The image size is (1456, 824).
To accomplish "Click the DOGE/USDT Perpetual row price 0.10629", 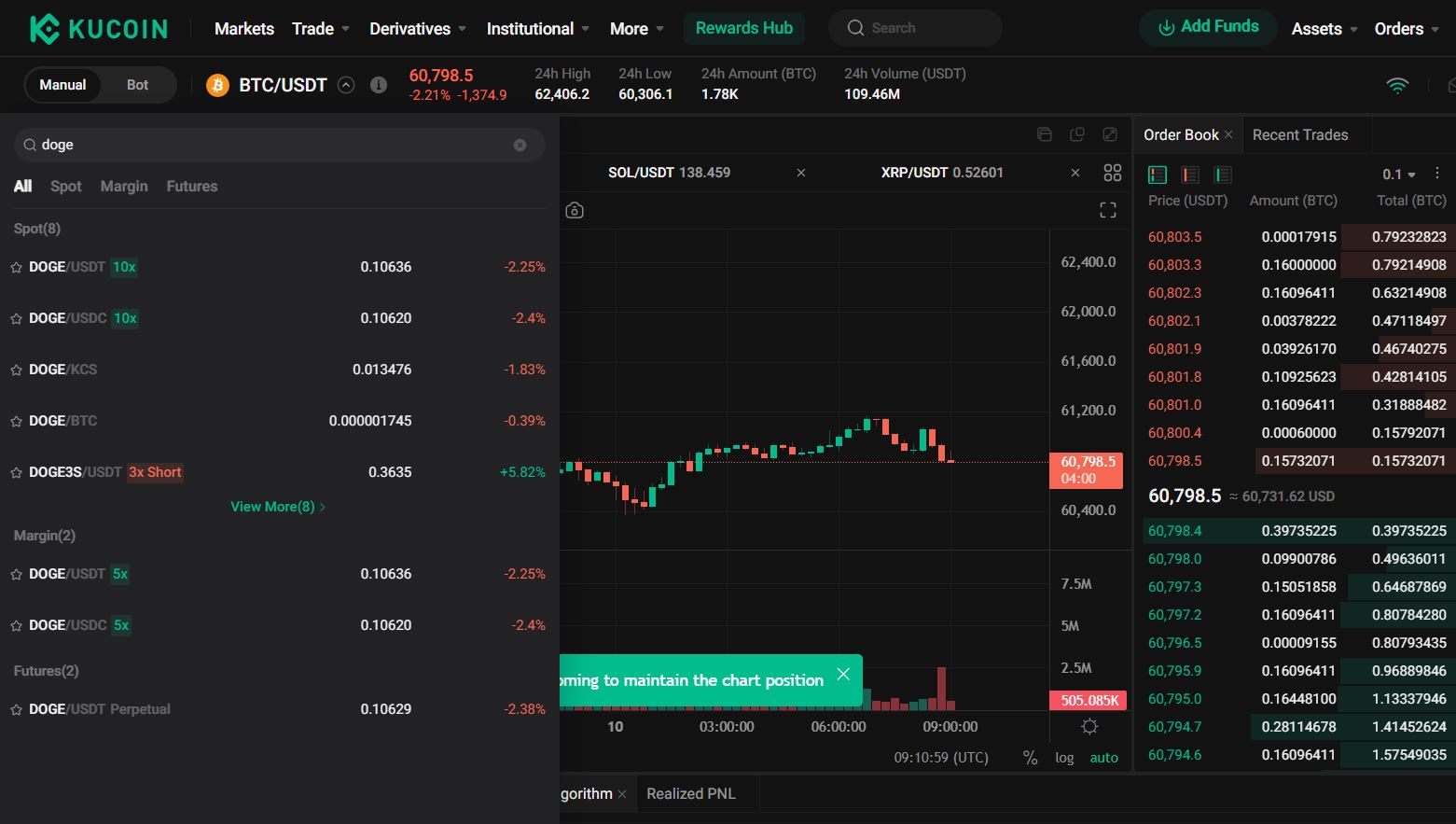I will pyautogui.click(x=386, y=709).
